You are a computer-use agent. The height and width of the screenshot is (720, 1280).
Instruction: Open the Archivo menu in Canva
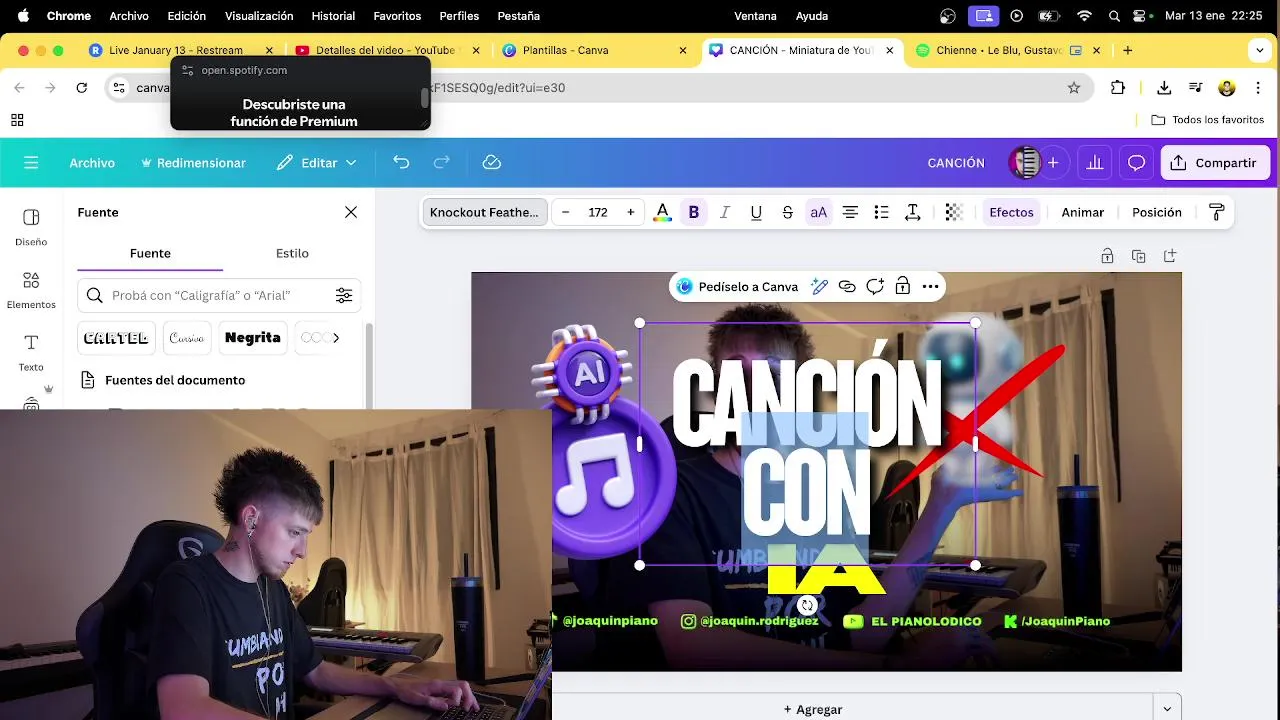[92, 162]
